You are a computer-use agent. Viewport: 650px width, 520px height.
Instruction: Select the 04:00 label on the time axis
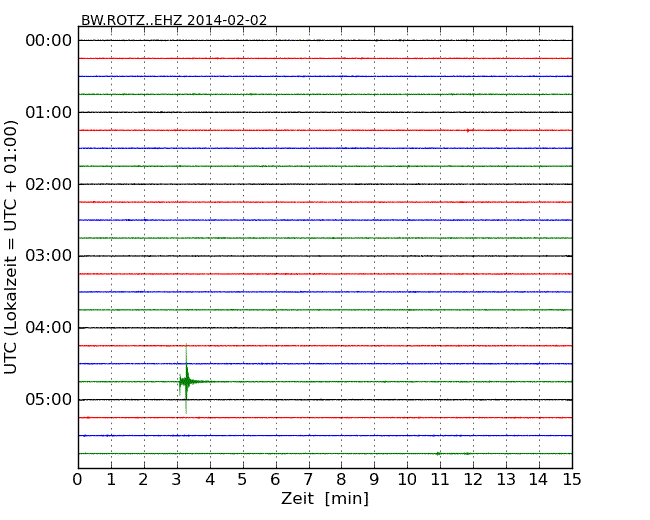pyautogui.click(x=49, y=328)
